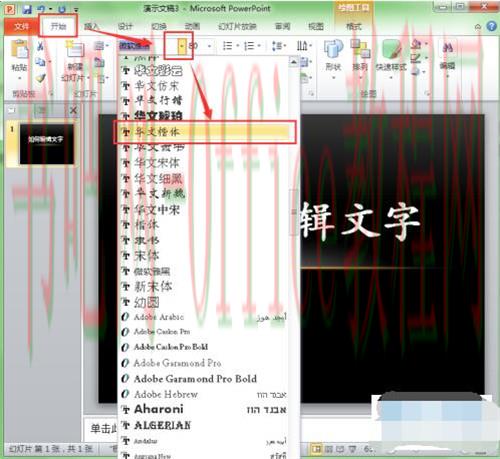
Task: Choose the 华文新魏 font
Action: click(203, 194)
